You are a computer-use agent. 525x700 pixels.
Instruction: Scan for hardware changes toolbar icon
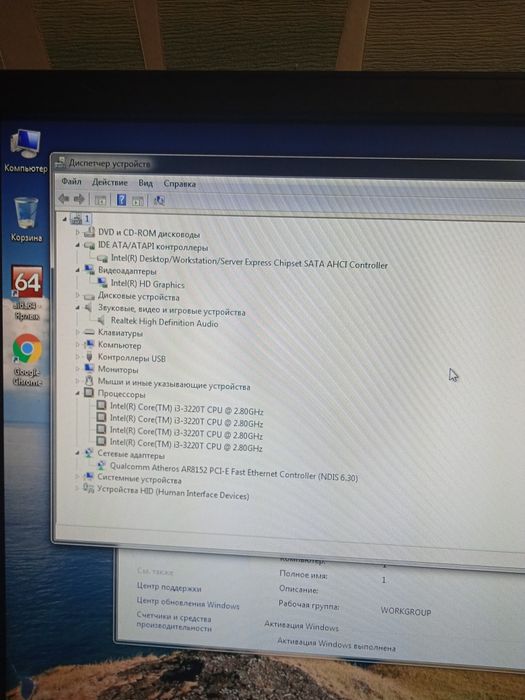pos(159,201)
